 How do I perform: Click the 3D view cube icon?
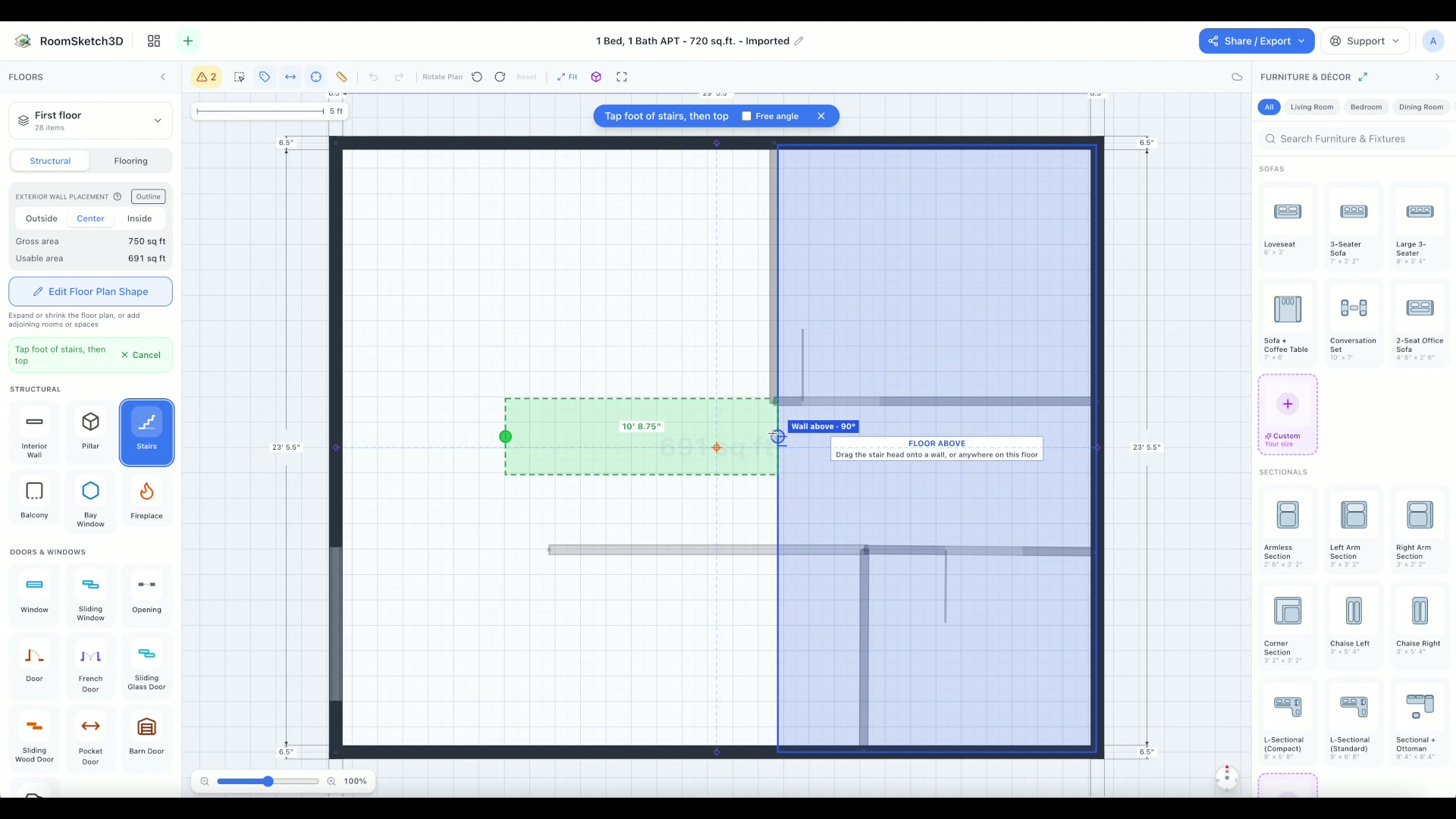pos(596,77)
